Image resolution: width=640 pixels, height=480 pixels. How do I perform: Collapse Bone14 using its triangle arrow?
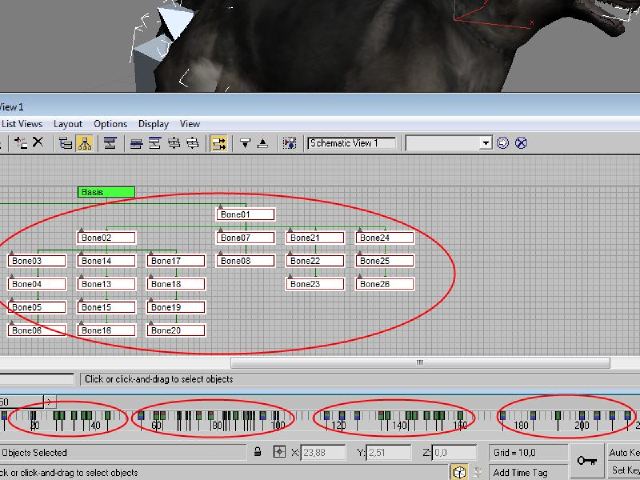click(81, 253)
